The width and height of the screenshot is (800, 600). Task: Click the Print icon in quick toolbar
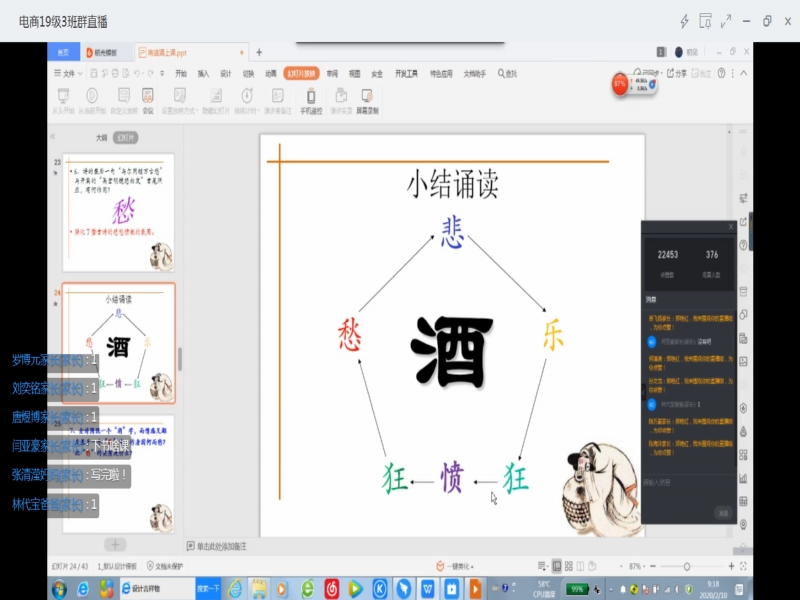click(x=115, y=73)
